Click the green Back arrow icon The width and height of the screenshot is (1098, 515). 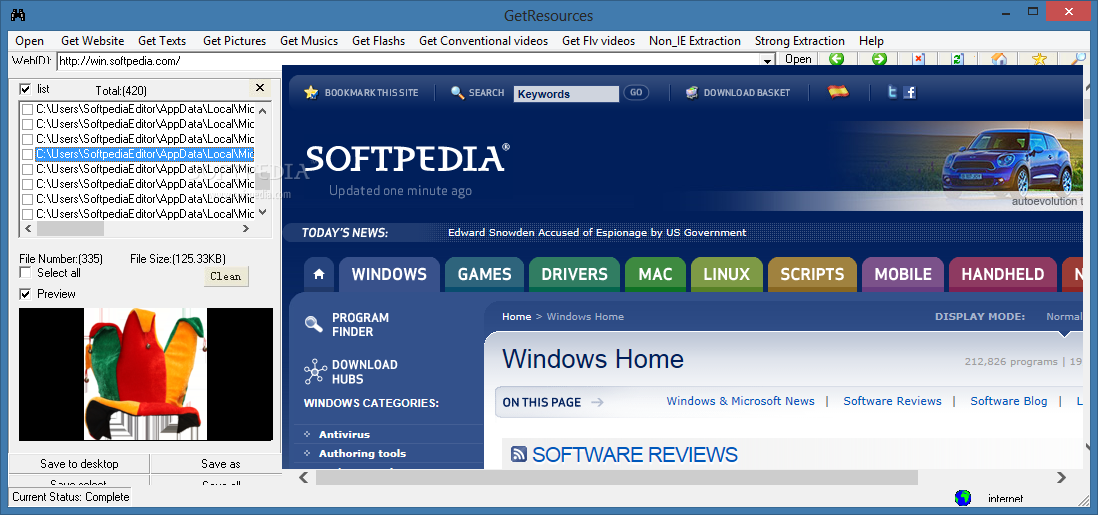pos(837,60)
